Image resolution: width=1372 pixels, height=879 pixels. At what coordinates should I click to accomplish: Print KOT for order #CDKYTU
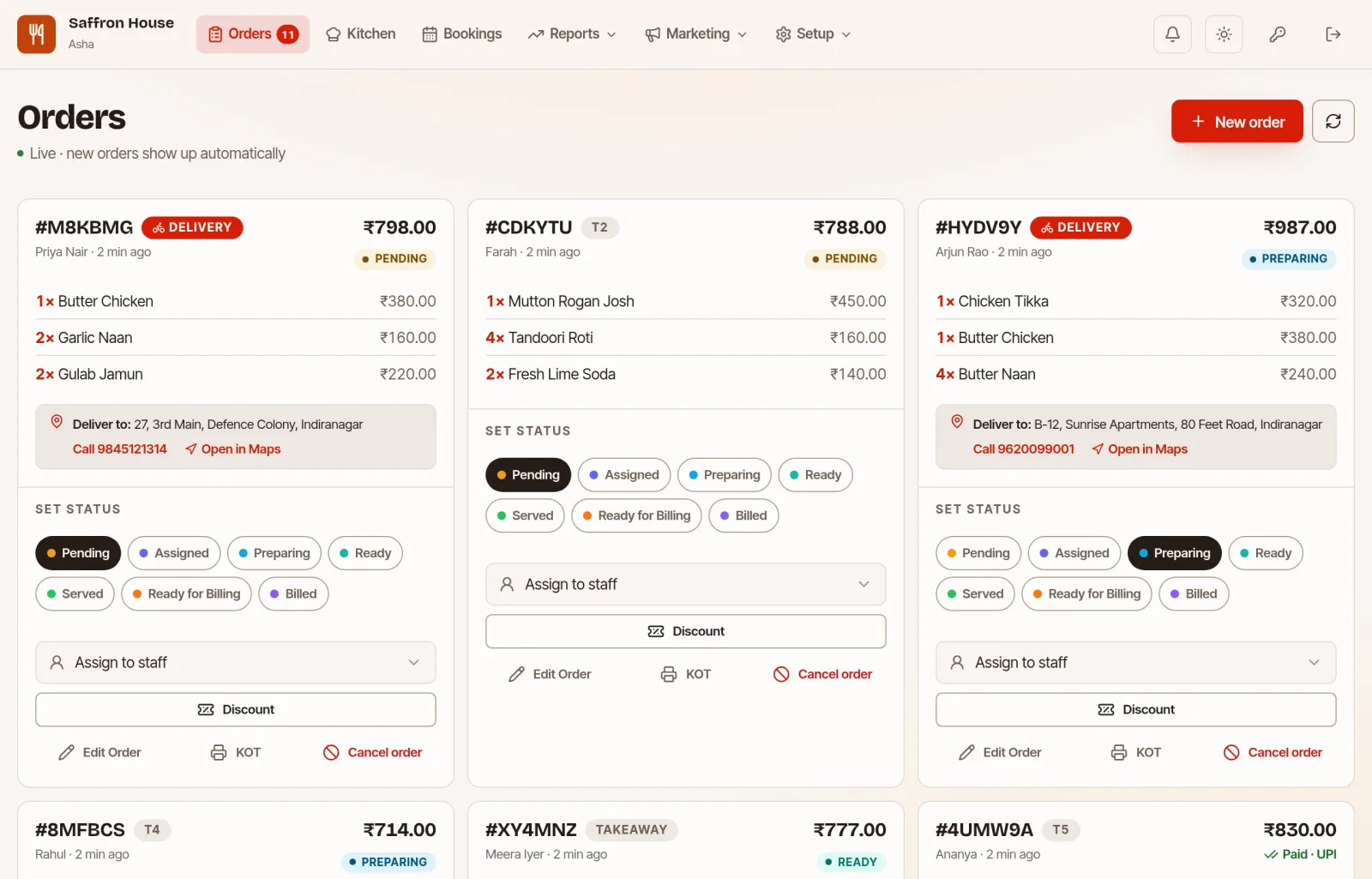[x=686, y=674]
